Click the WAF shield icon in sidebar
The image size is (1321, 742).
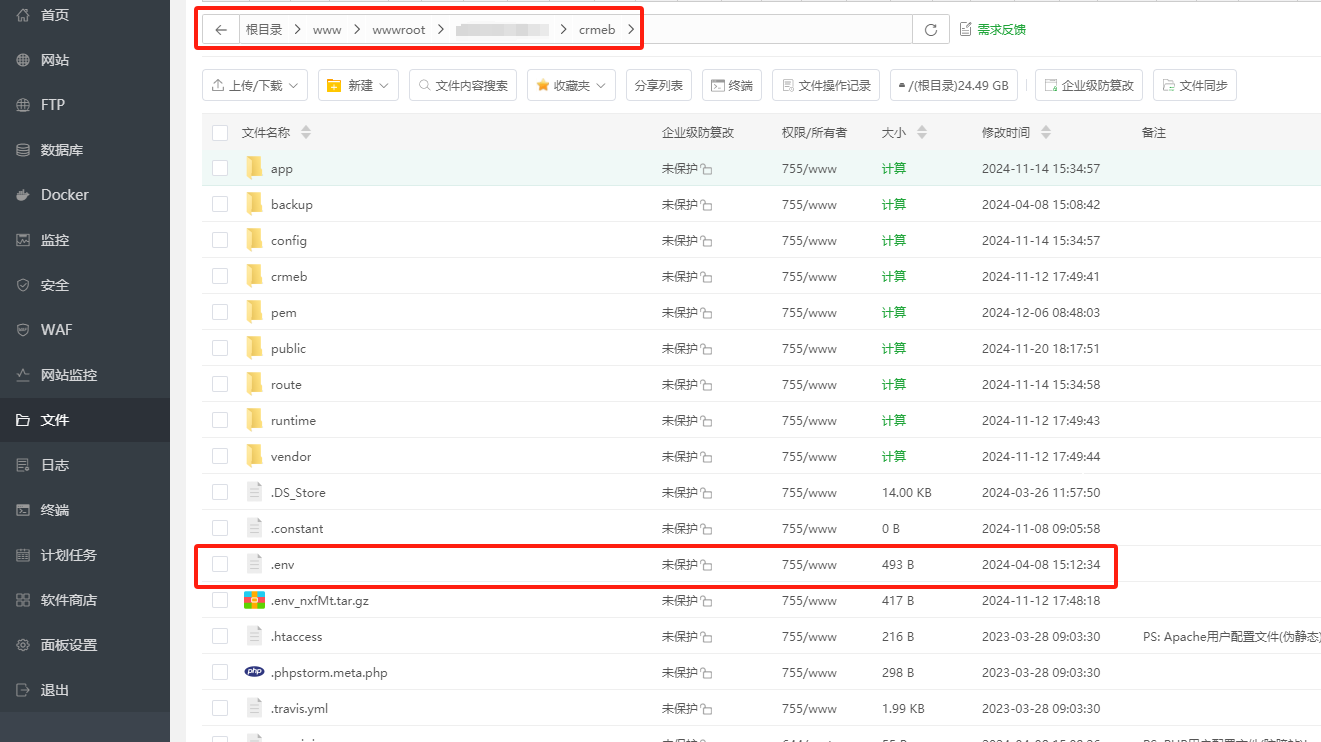pos(23,330)
